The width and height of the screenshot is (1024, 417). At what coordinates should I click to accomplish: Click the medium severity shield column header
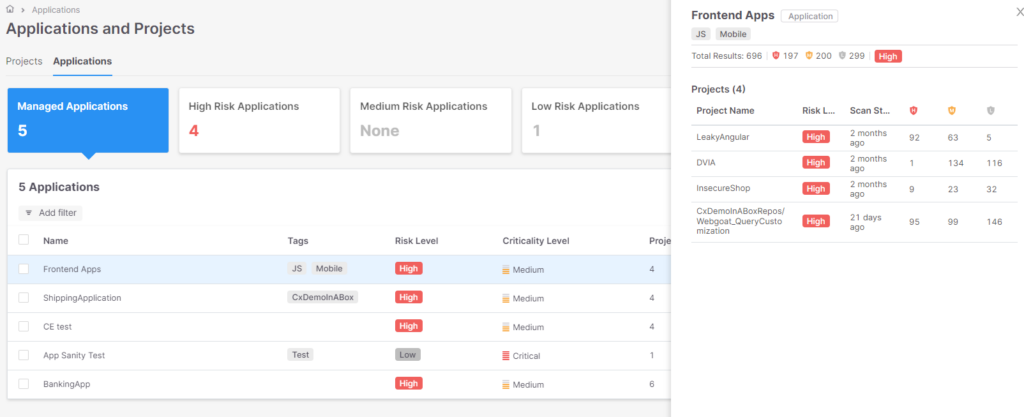tap(952, 111)
